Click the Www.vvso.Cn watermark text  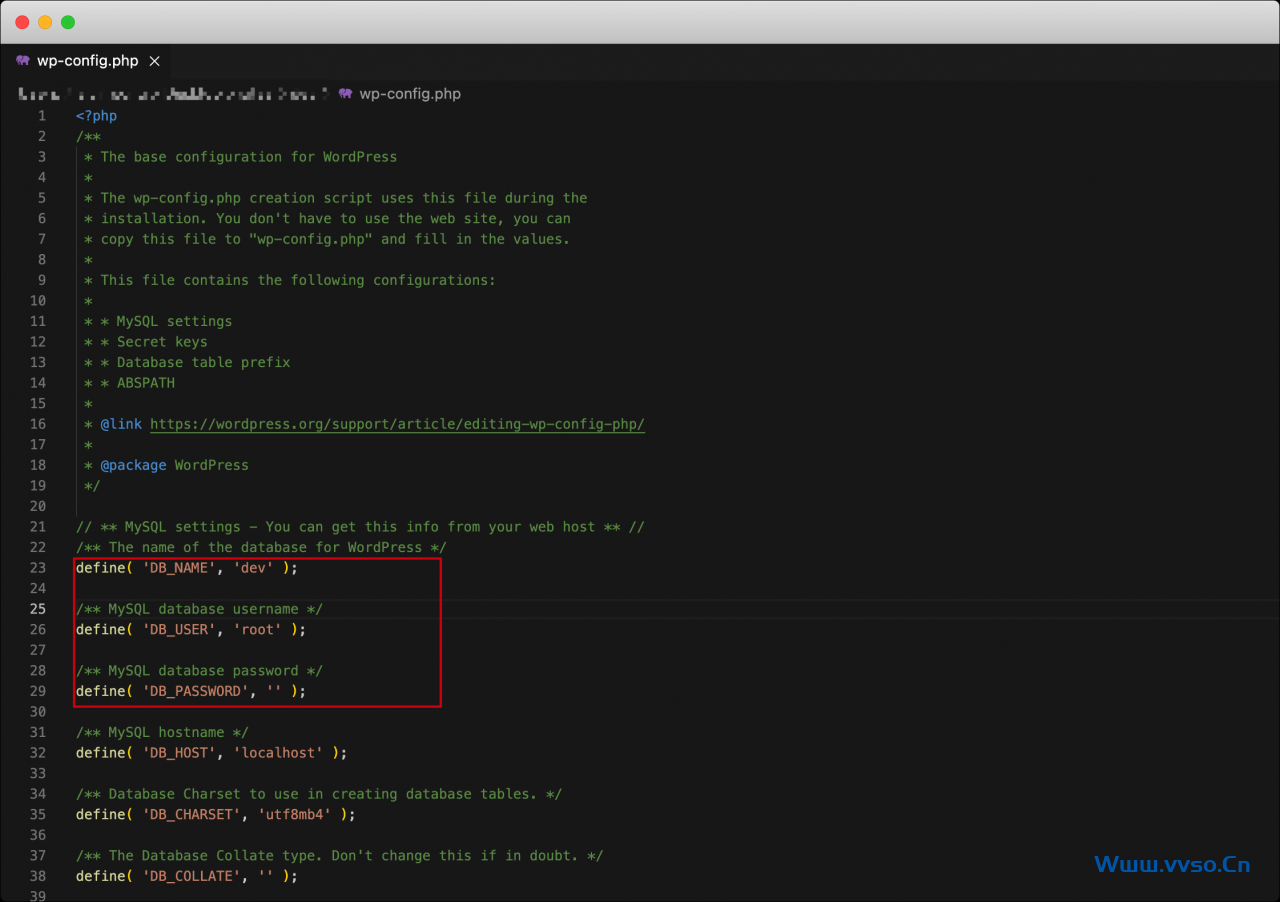(1172, 864)
